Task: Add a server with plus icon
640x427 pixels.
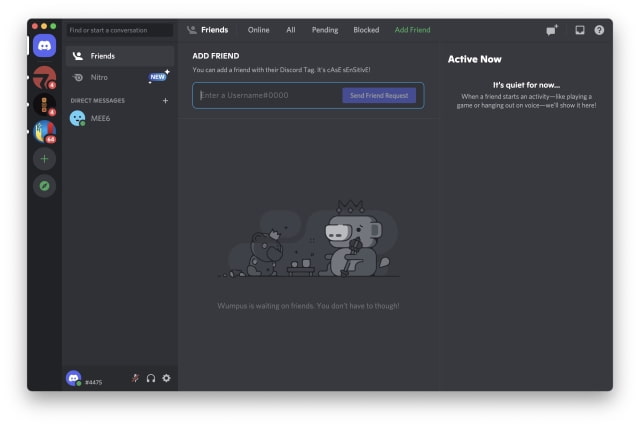Action: pos(44,159)
